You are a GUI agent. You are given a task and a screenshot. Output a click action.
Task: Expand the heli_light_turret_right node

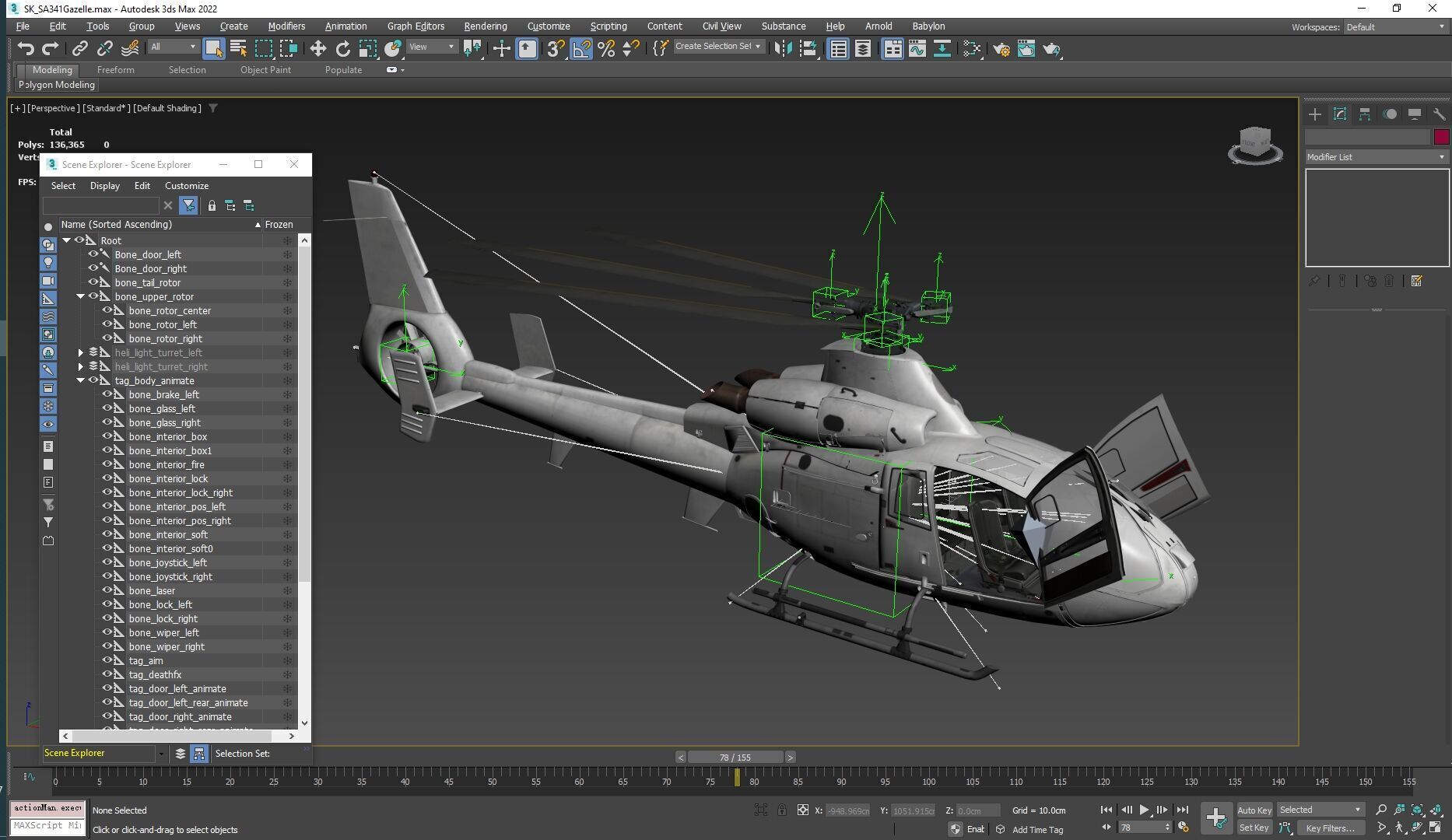pos(81,366)
